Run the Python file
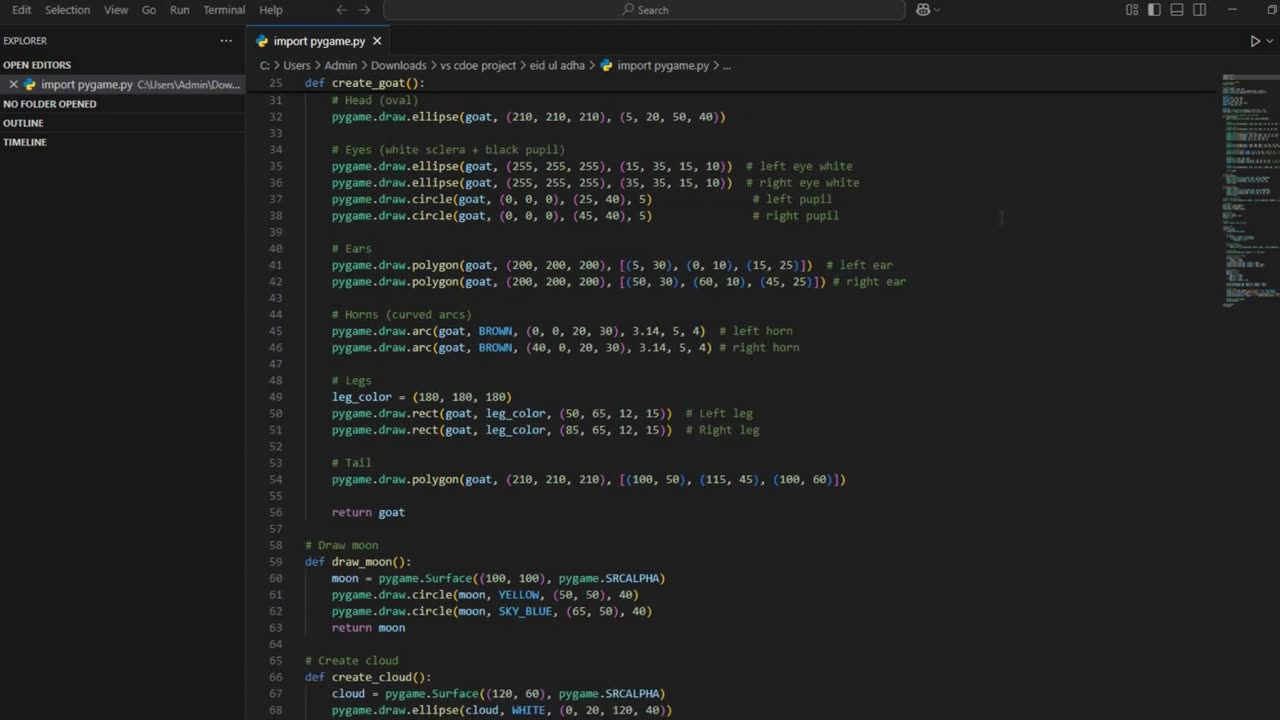 click(x=1255, y=41)
